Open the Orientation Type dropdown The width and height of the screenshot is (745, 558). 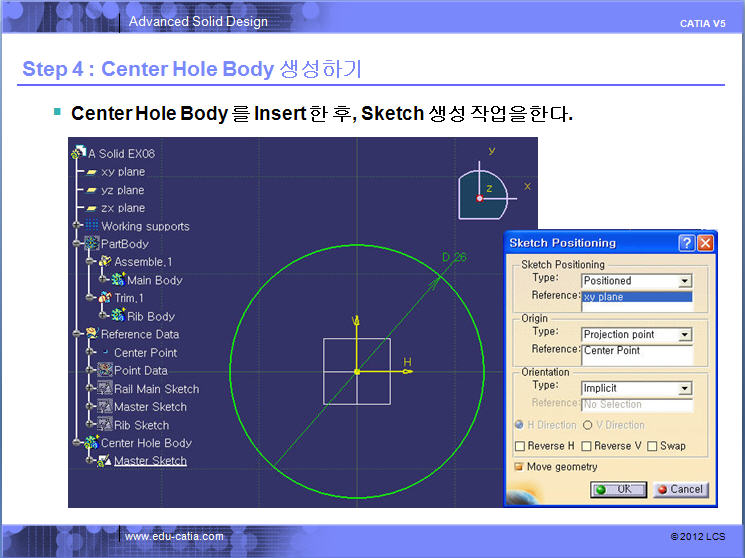tap(684, 388)
